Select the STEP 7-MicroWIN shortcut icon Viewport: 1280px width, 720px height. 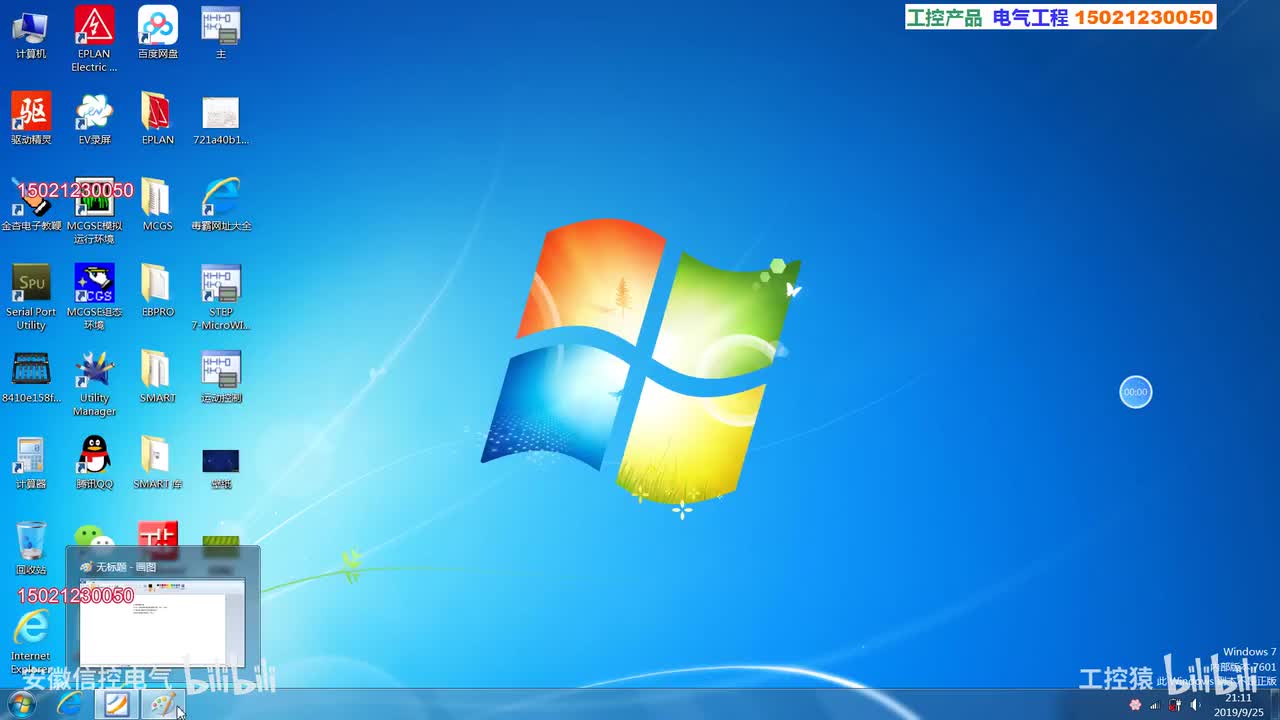(221, 298)
